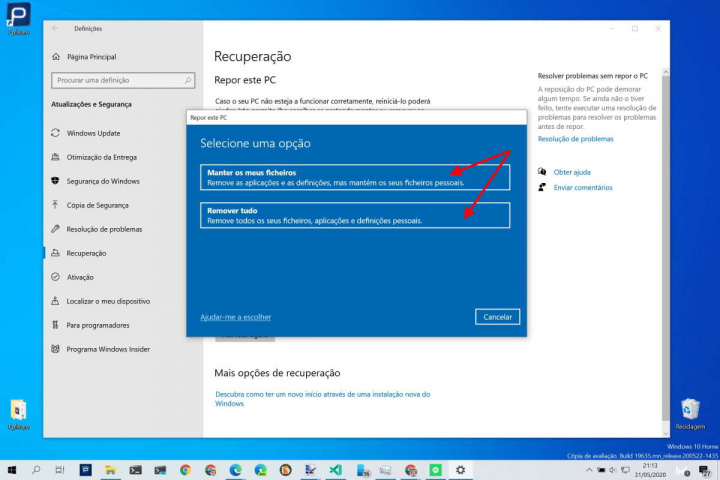Click the 'Enviar comentários' link
Screen dimensions: 720x480
coord(582,187)
